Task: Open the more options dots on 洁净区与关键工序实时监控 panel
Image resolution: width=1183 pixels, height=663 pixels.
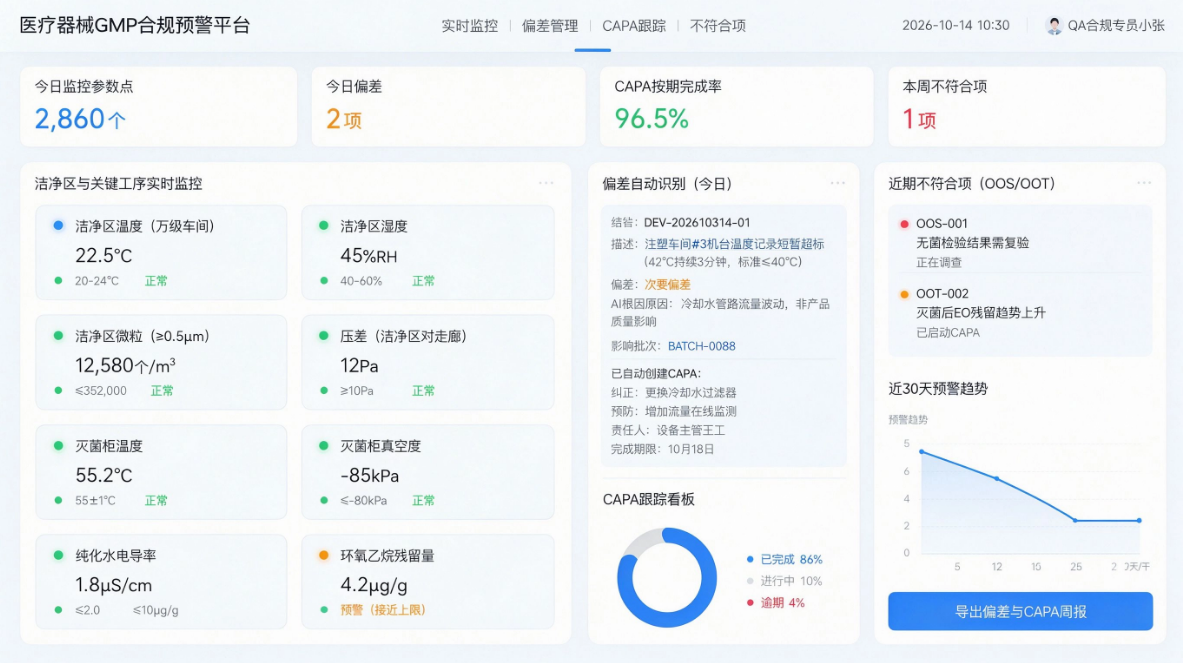Action: [x=546, y=183]
